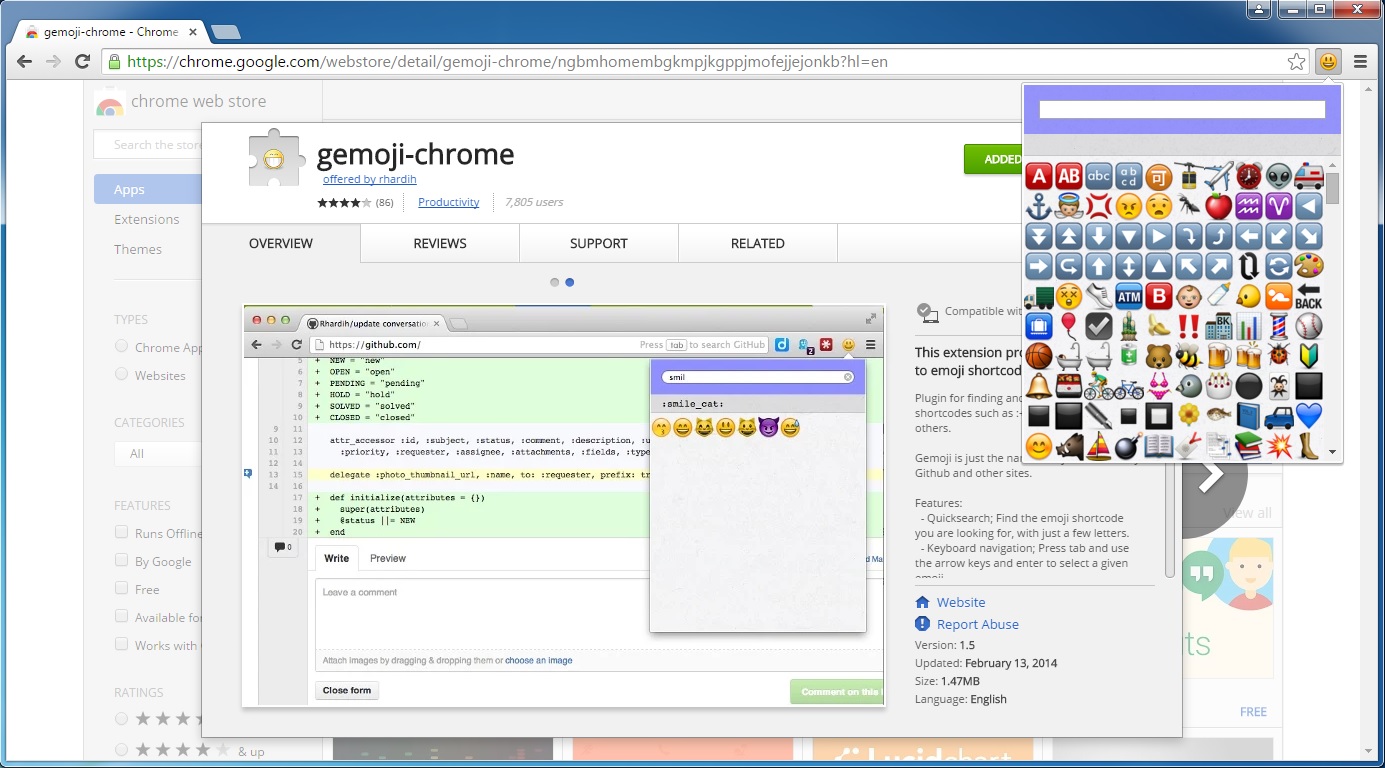This screenshot has width=1385, height=768.
Task: Enable the Runs Offline filter
Action: point(121,533)
